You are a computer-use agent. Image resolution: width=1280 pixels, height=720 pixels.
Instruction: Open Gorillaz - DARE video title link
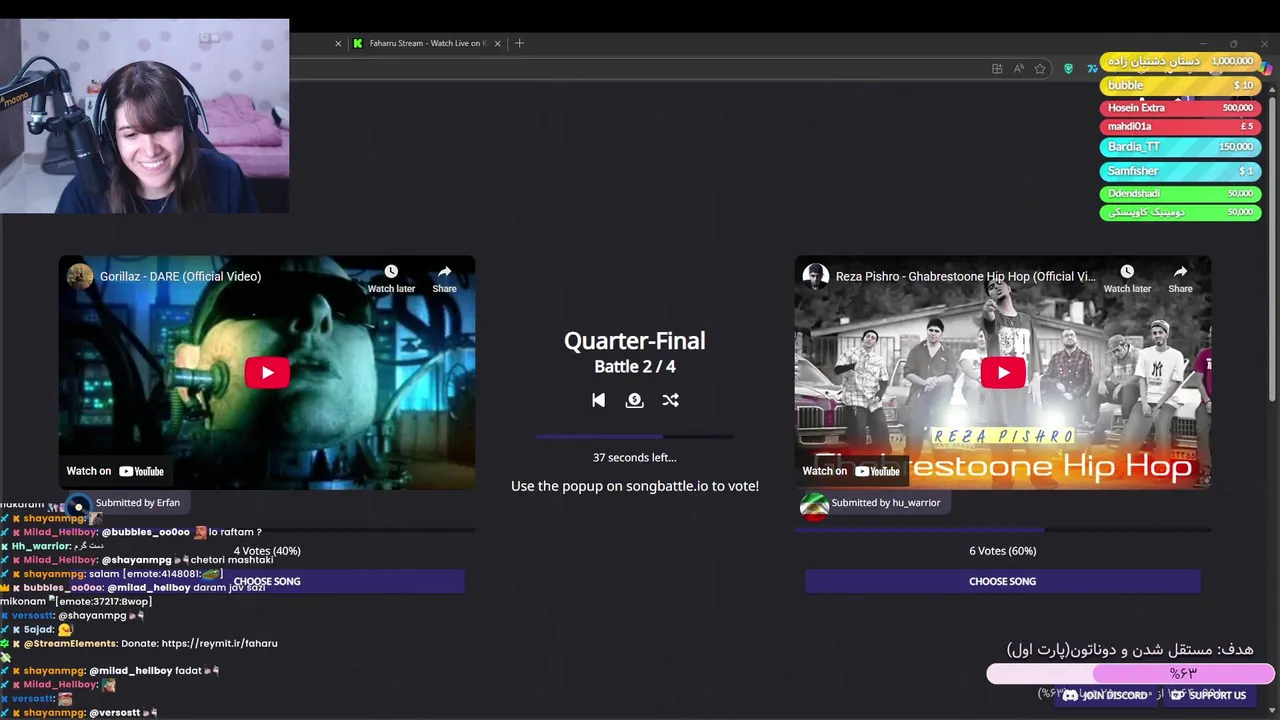coord(180,276)
